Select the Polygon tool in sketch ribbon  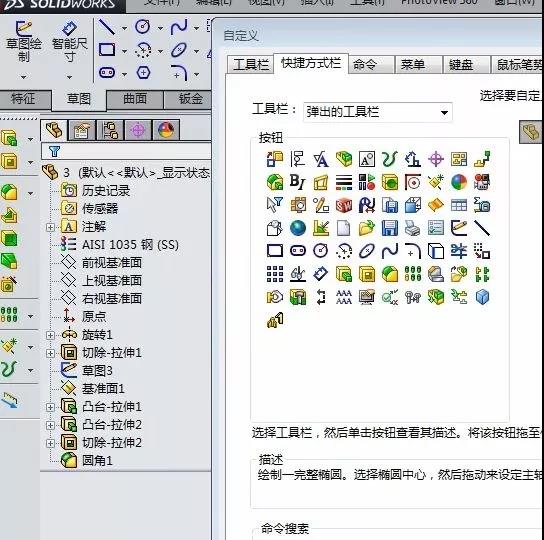tap(143, 73)
